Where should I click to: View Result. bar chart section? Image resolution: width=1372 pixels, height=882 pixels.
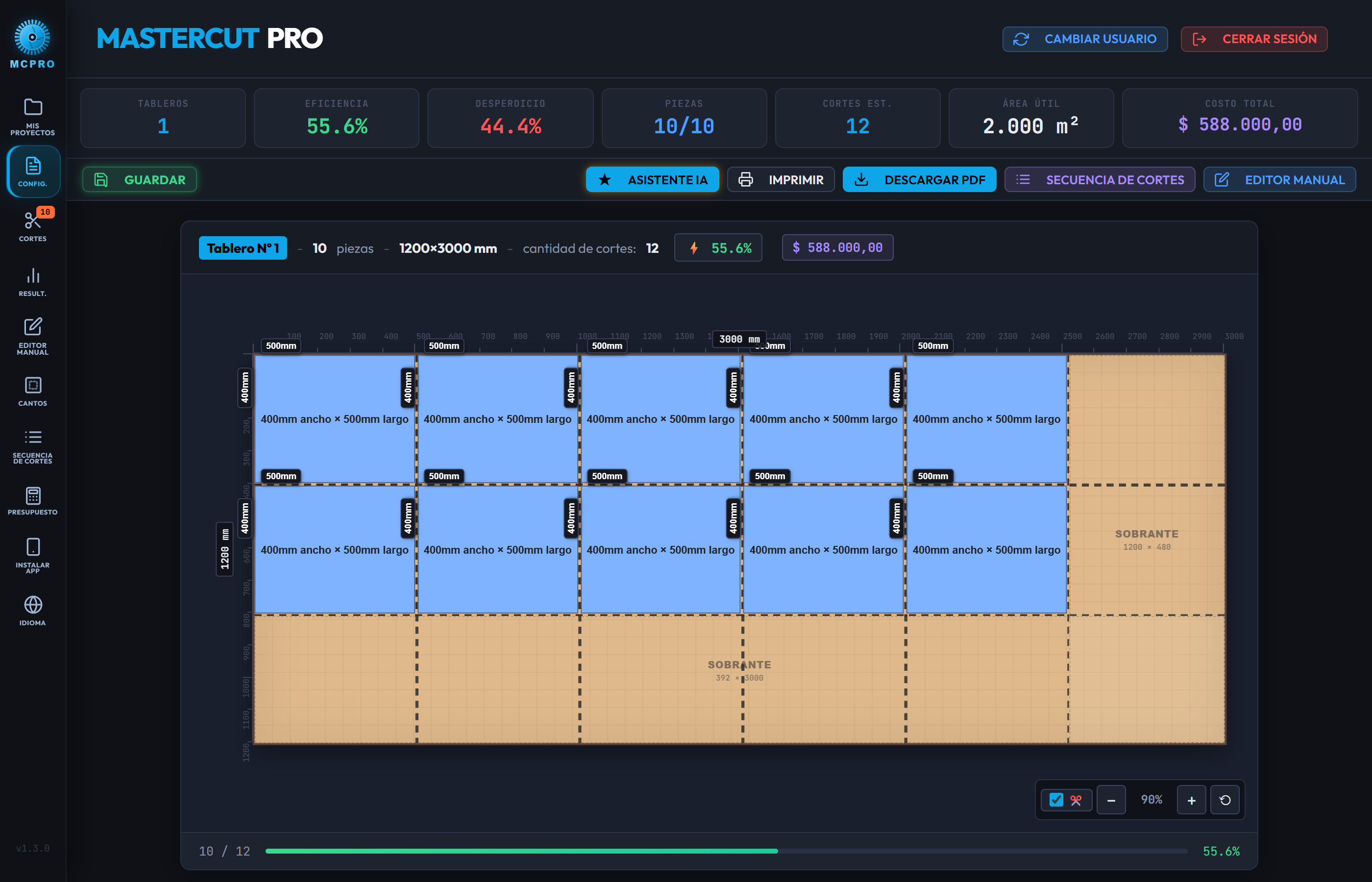click(33, 281)
